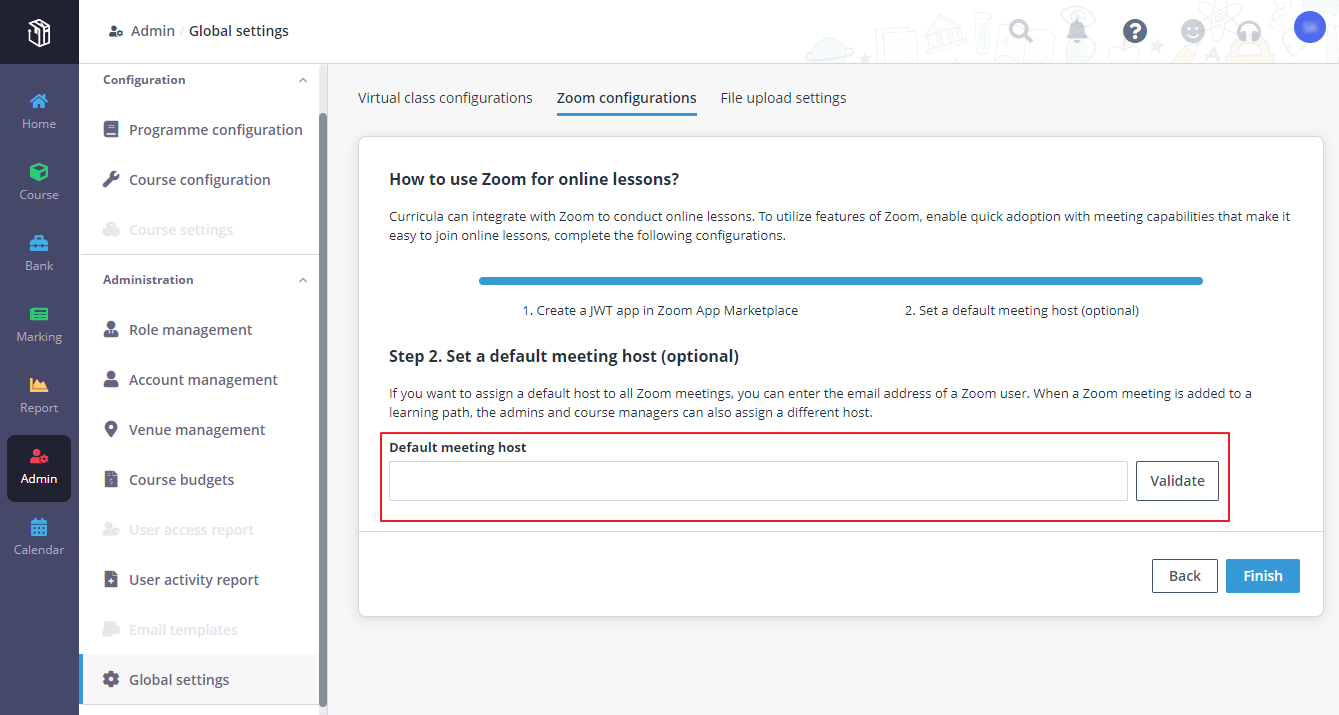Click the Global settings breadcrumb
1339x715 pixels.
(239, 31)
